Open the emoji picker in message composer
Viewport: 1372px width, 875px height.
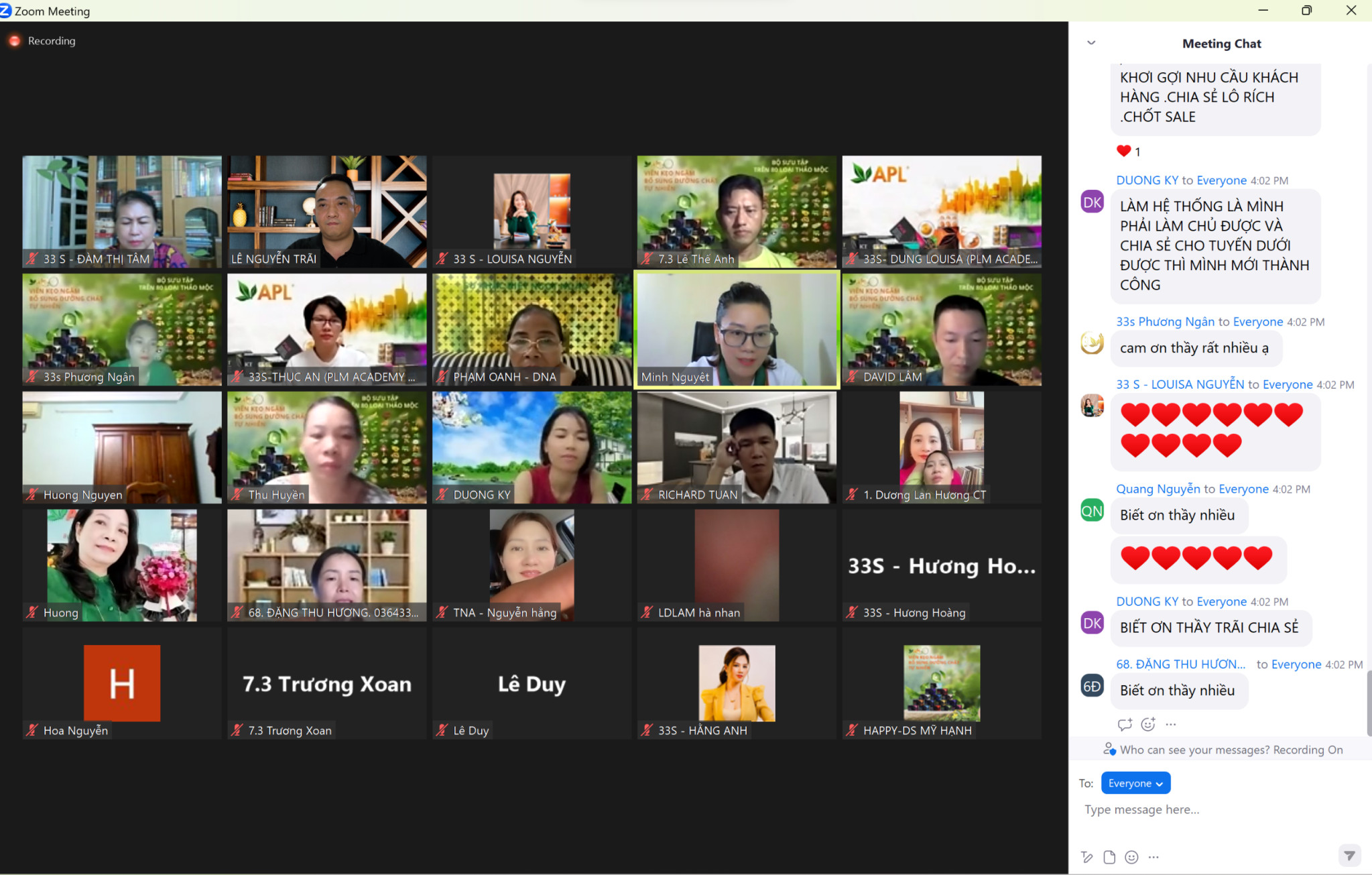click(x=1131, y=857)
